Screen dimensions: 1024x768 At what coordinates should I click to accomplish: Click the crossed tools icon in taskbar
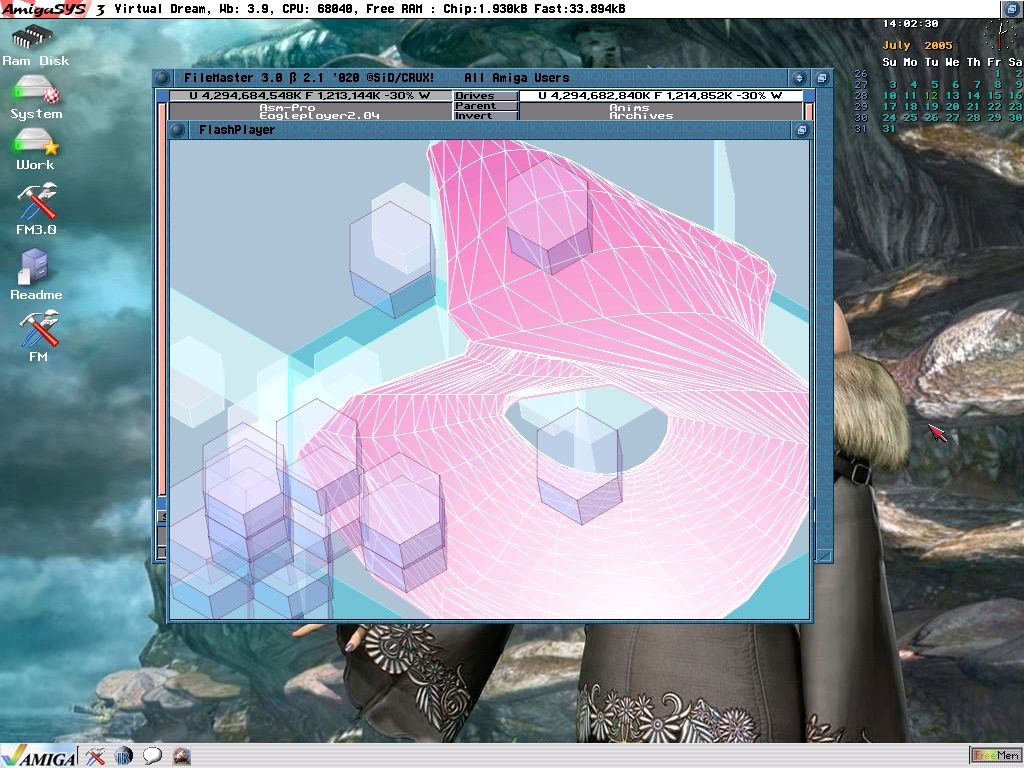pos(95,756)
